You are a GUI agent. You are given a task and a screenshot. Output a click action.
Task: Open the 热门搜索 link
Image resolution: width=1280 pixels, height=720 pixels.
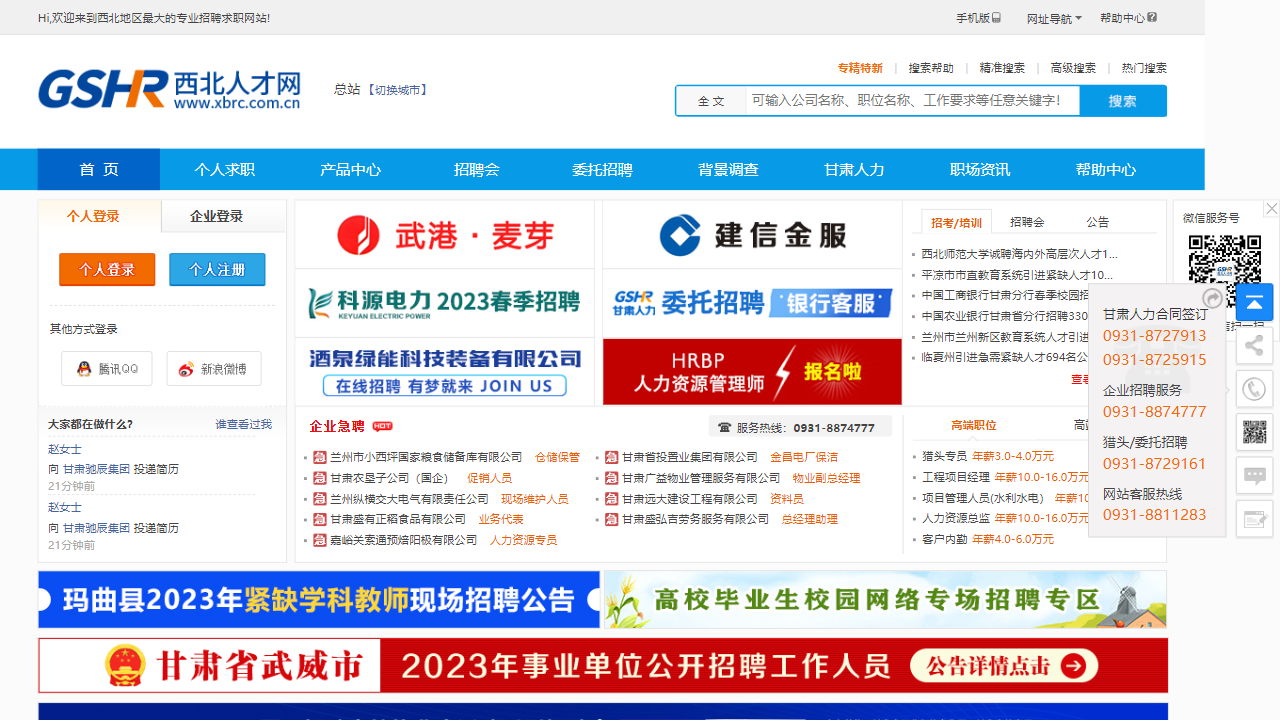pyautogui.click(x=1144, y=68)
